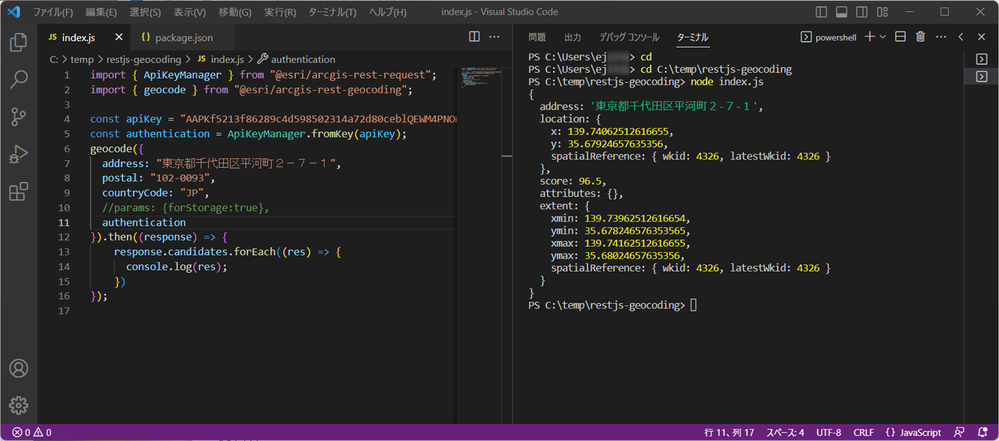Screen dimensions: 999x441
Task: Switch to the デバッグ コンソール panel tab
Action: [x=629, y=37]
